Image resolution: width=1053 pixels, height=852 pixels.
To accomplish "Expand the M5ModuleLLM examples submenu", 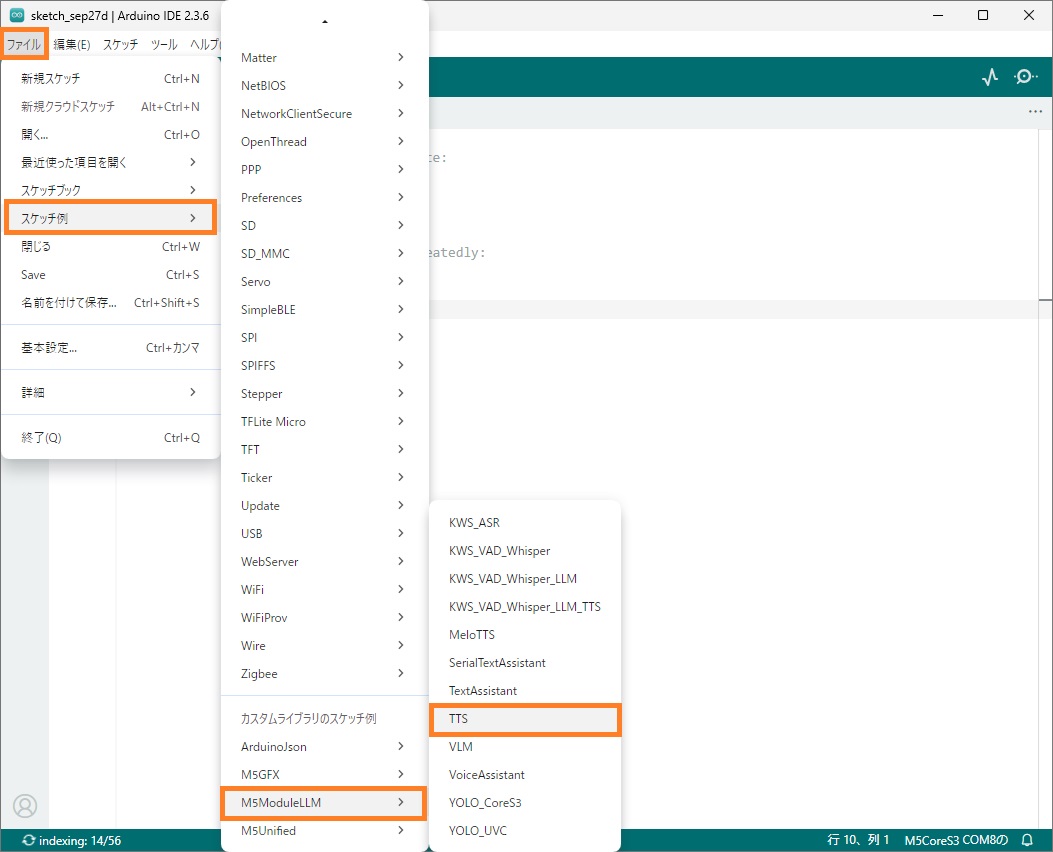I will click(x=323, y=802).
